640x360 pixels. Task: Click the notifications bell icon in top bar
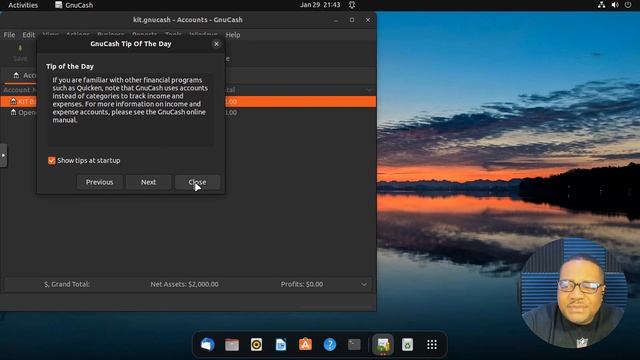(x=352, y=5)
